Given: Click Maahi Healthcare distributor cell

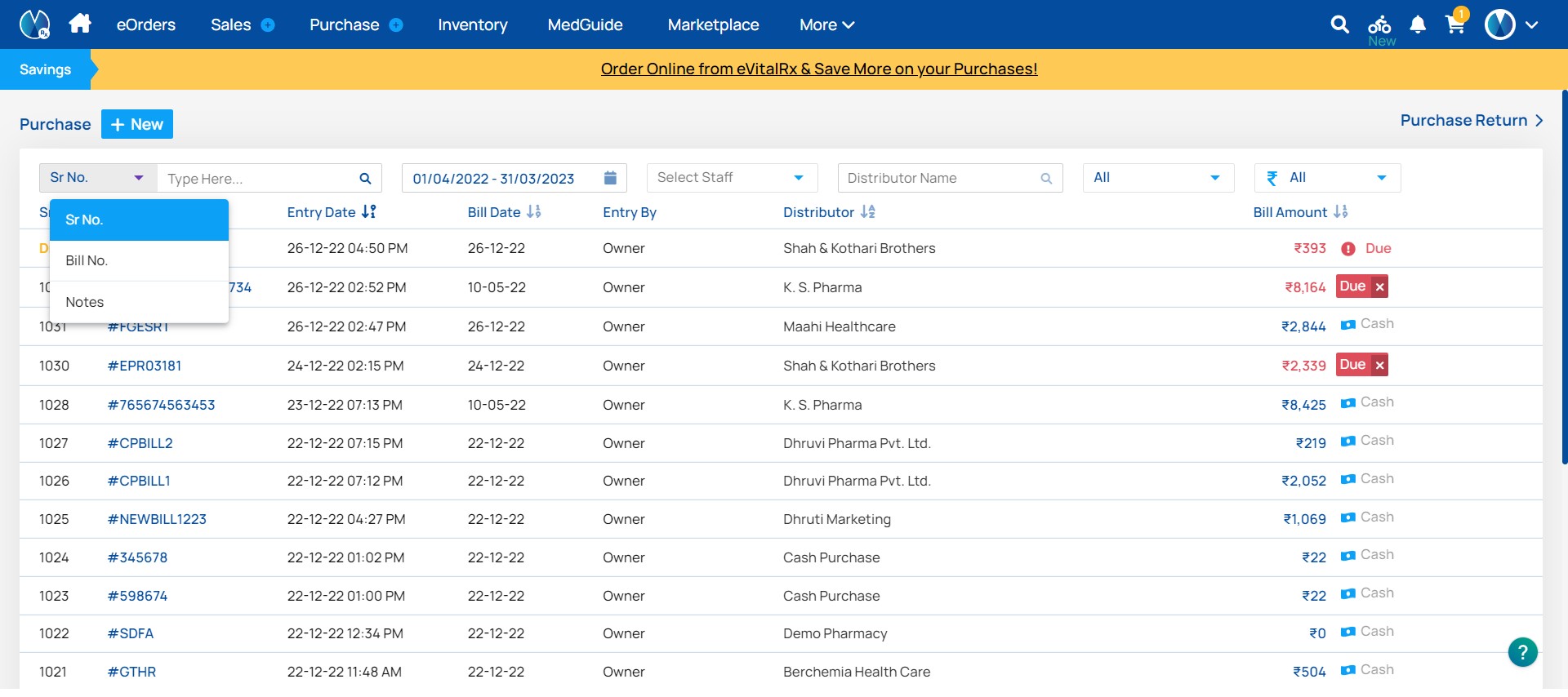Looking at the screenshot, I should 840,326.
